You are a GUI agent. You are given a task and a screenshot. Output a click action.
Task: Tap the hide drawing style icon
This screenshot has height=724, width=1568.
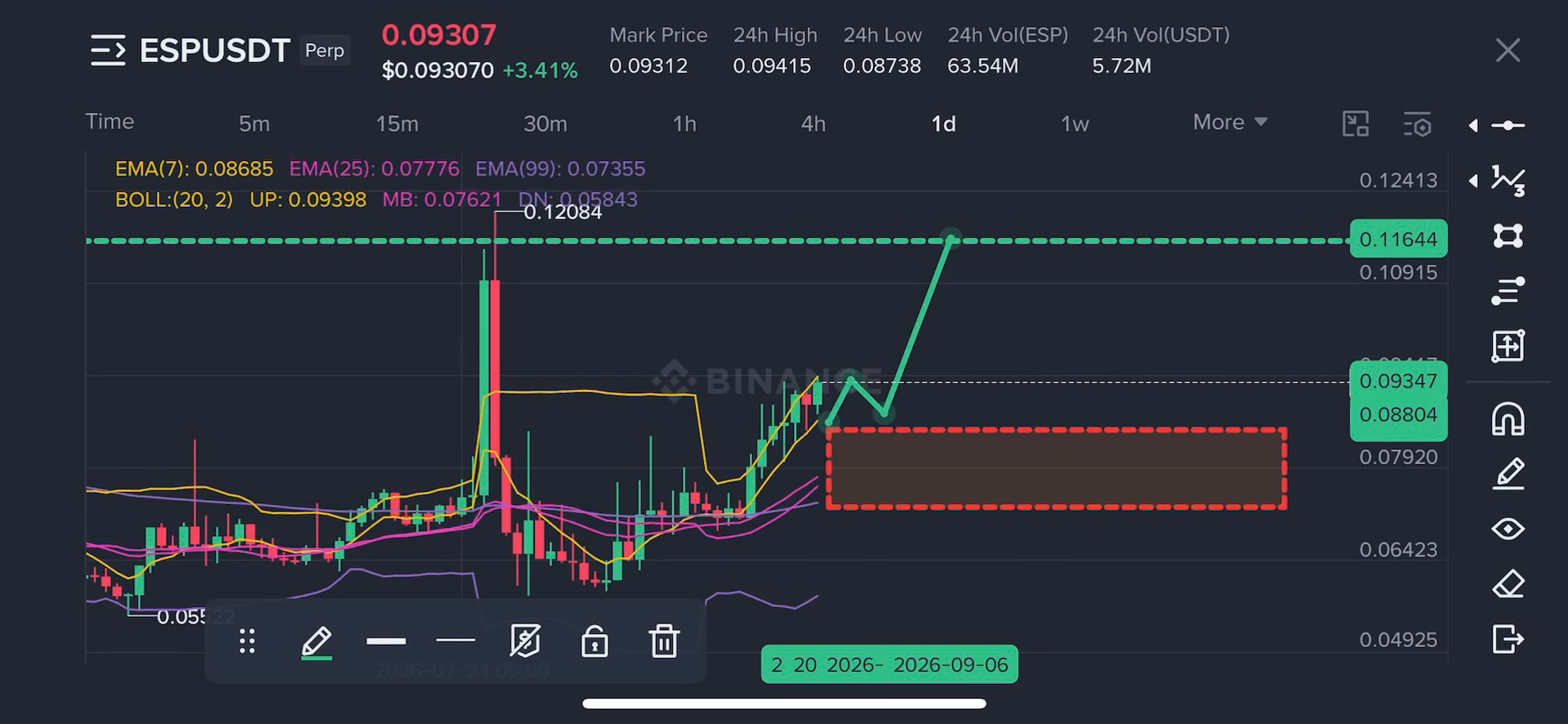coord(524,641)
